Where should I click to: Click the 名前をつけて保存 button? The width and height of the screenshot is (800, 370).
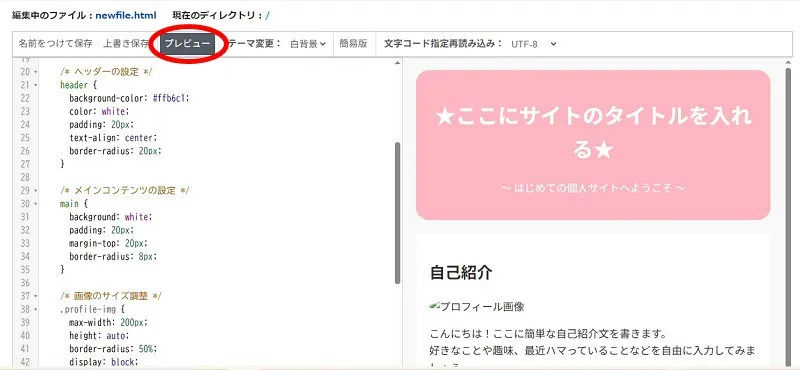(x=55, y=43)
